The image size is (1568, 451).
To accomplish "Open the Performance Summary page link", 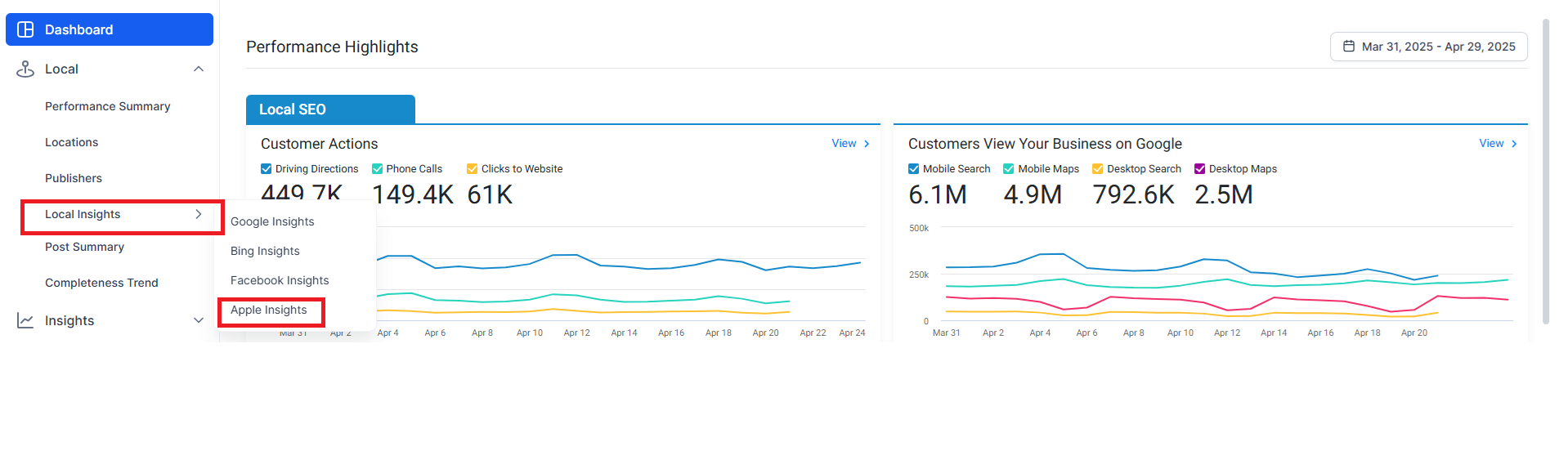I will point(108,106).
